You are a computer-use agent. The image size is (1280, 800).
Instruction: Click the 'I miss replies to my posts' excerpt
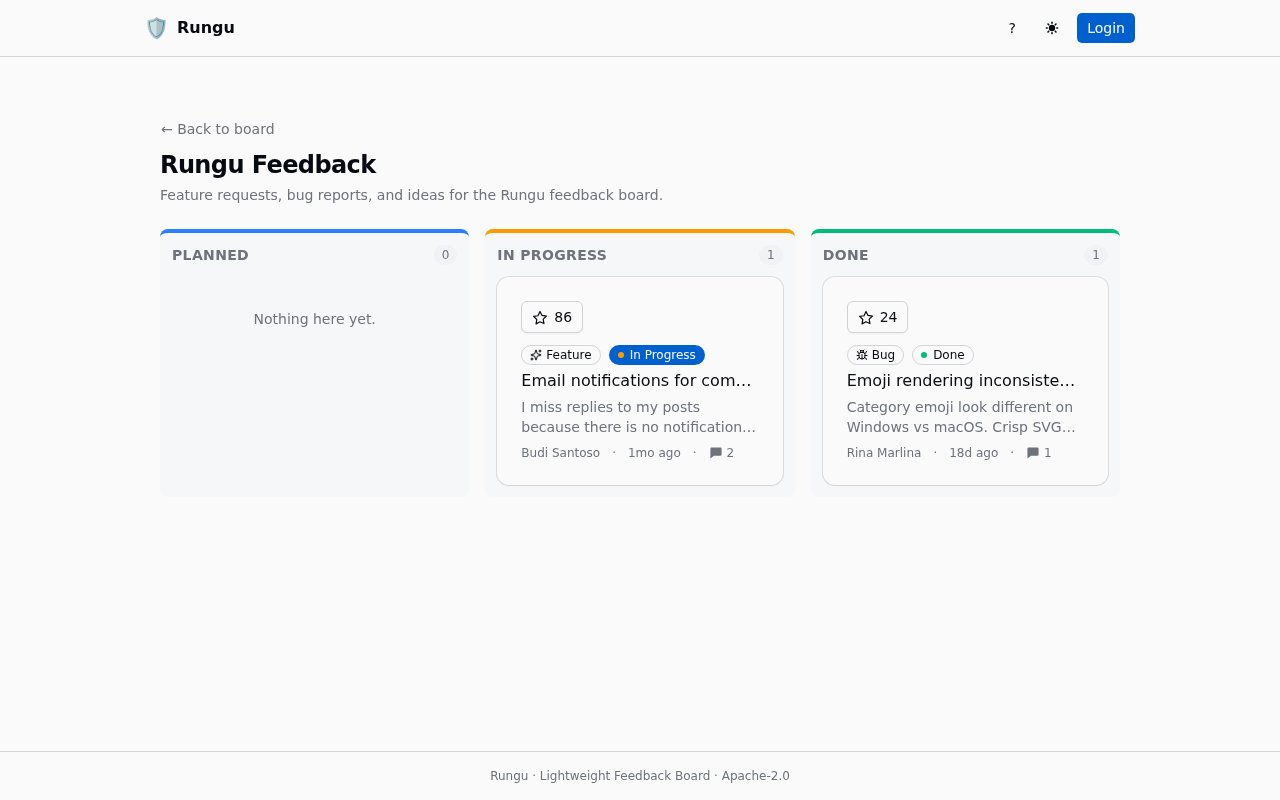[x=639, y=417]
